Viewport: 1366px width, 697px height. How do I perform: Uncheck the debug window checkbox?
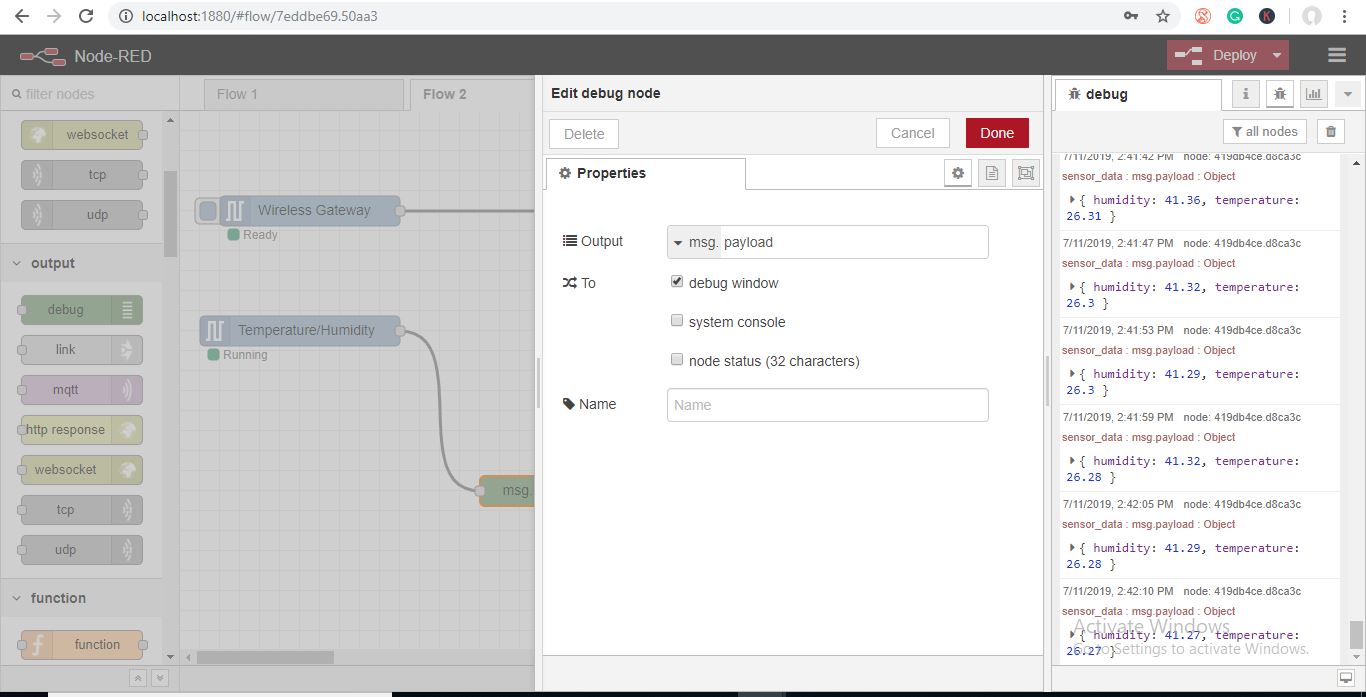click(677, 282)
